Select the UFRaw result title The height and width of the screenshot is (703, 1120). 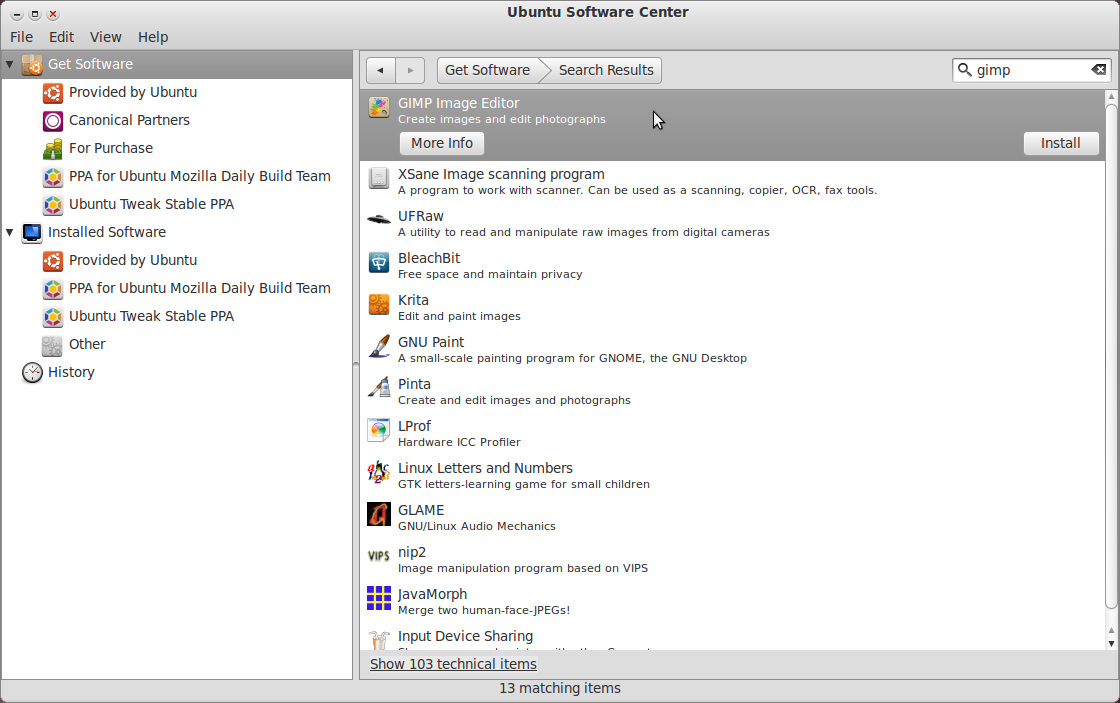pos(421,216)
